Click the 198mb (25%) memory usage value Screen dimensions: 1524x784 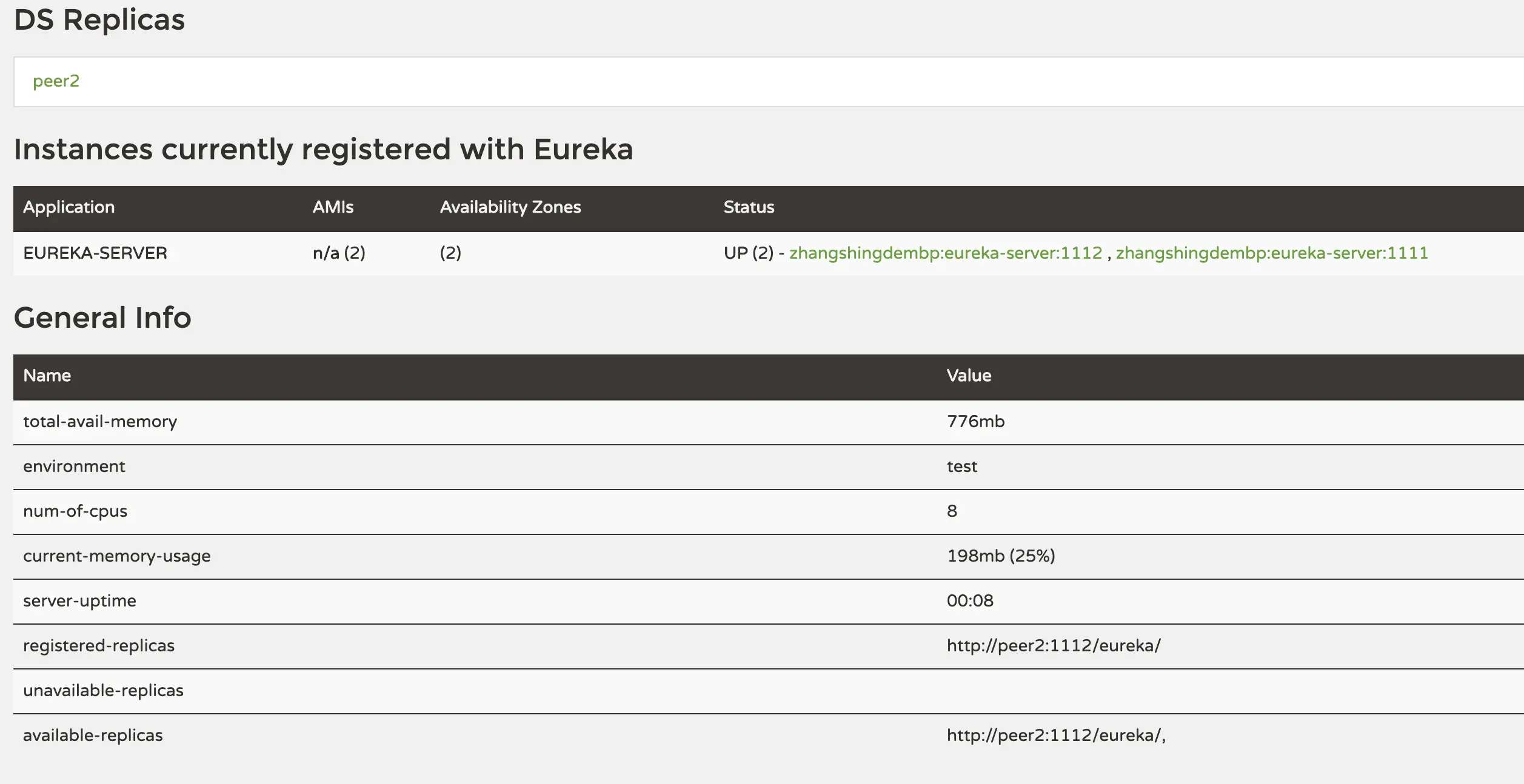pyautogui.click(x=1001, y=556)
